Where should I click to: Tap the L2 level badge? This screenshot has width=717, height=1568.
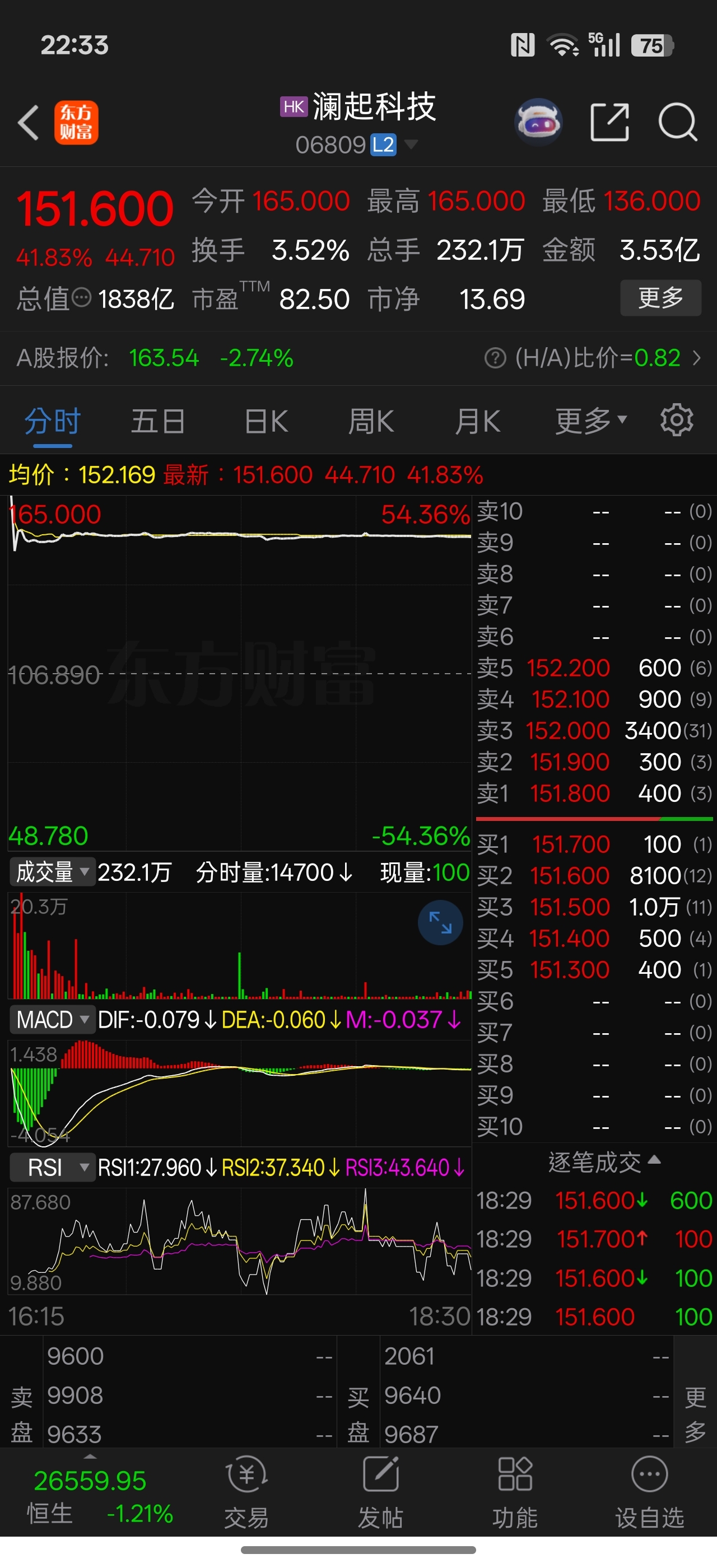(384, 145)
